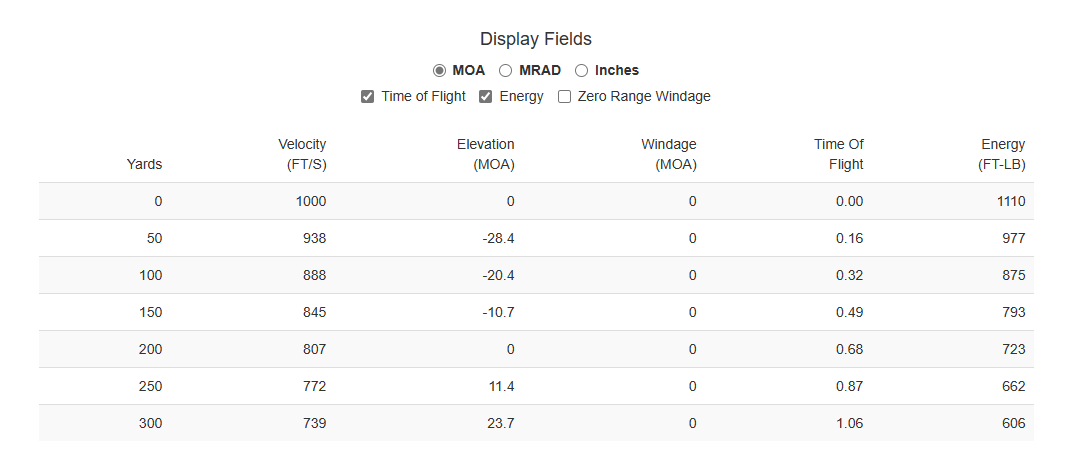Click the 662 energy value
The image size is (1067, 452).
click(x=1014, y=386)
